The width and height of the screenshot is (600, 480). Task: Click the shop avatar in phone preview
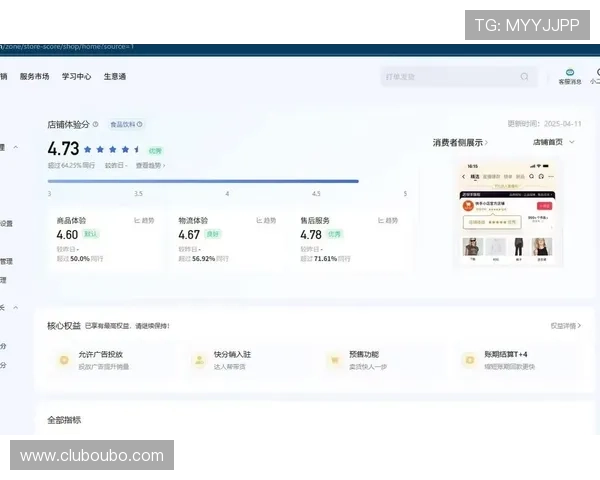coord(468,206)
